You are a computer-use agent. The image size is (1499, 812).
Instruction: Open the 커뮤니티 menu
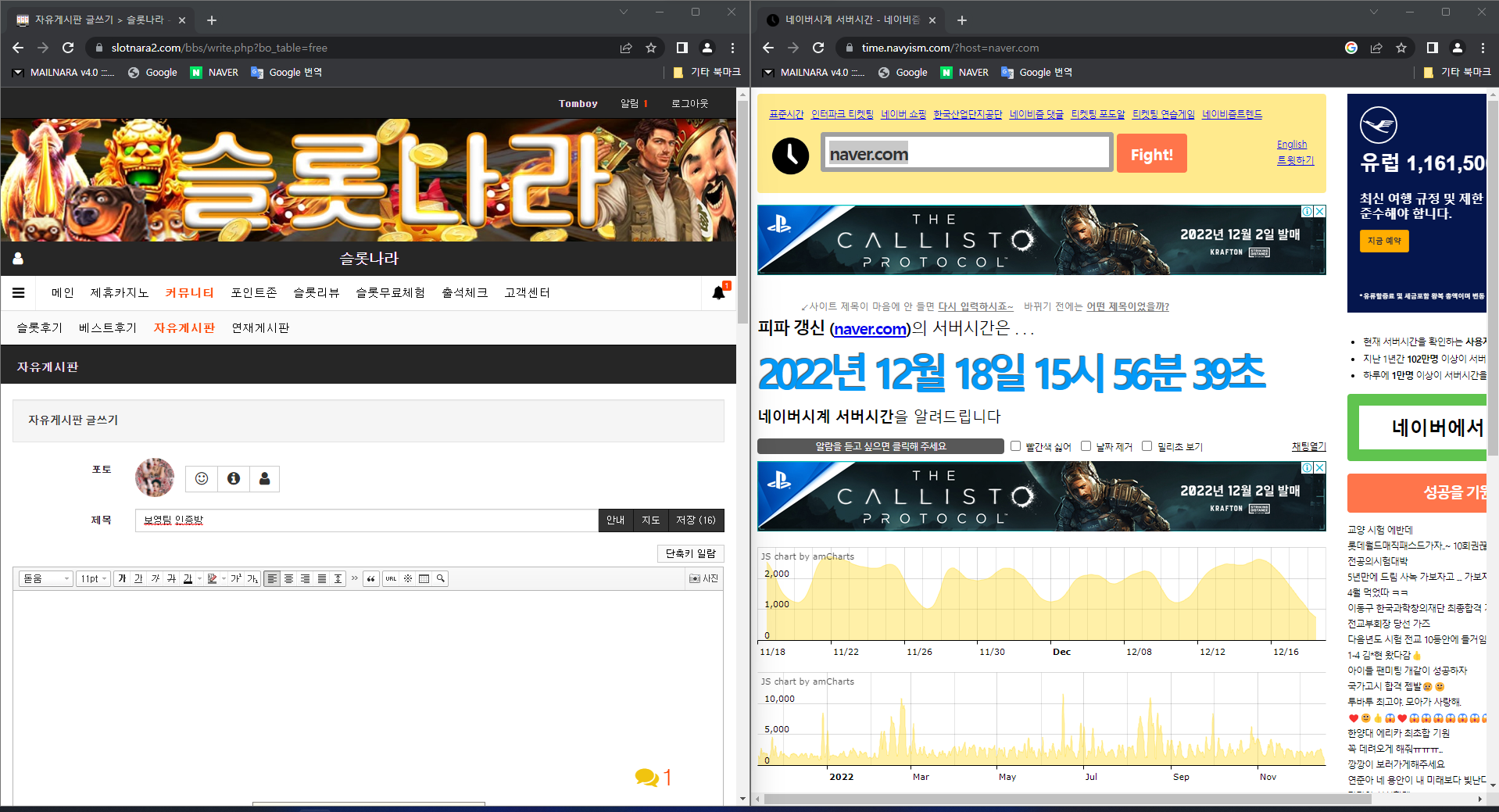pos(189,292)
